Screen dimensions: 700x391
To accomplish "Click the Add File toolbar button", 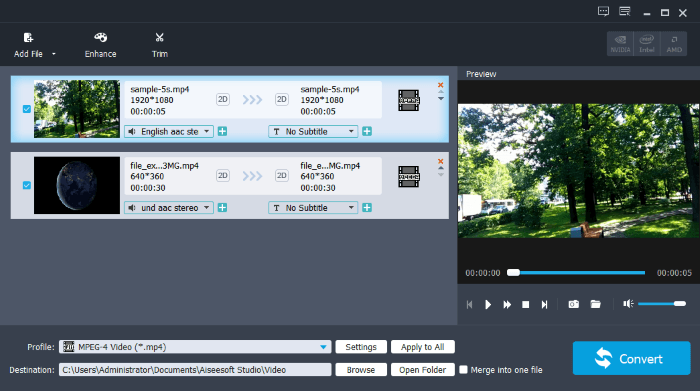I will point(28,45).
